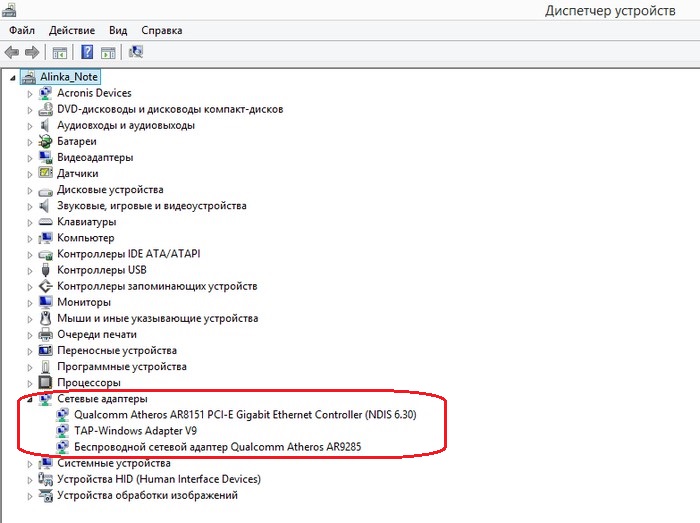Expand the Аудиовходы и аудиовыходы category
700x523 pixels.
point(29,126)
